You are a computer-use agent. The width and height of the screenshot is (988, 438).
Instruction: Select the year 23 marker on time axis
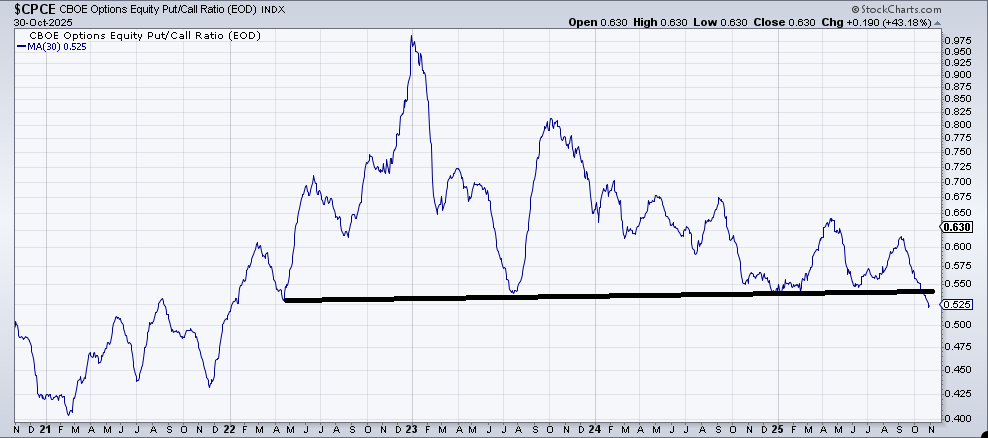pos(412,427)
